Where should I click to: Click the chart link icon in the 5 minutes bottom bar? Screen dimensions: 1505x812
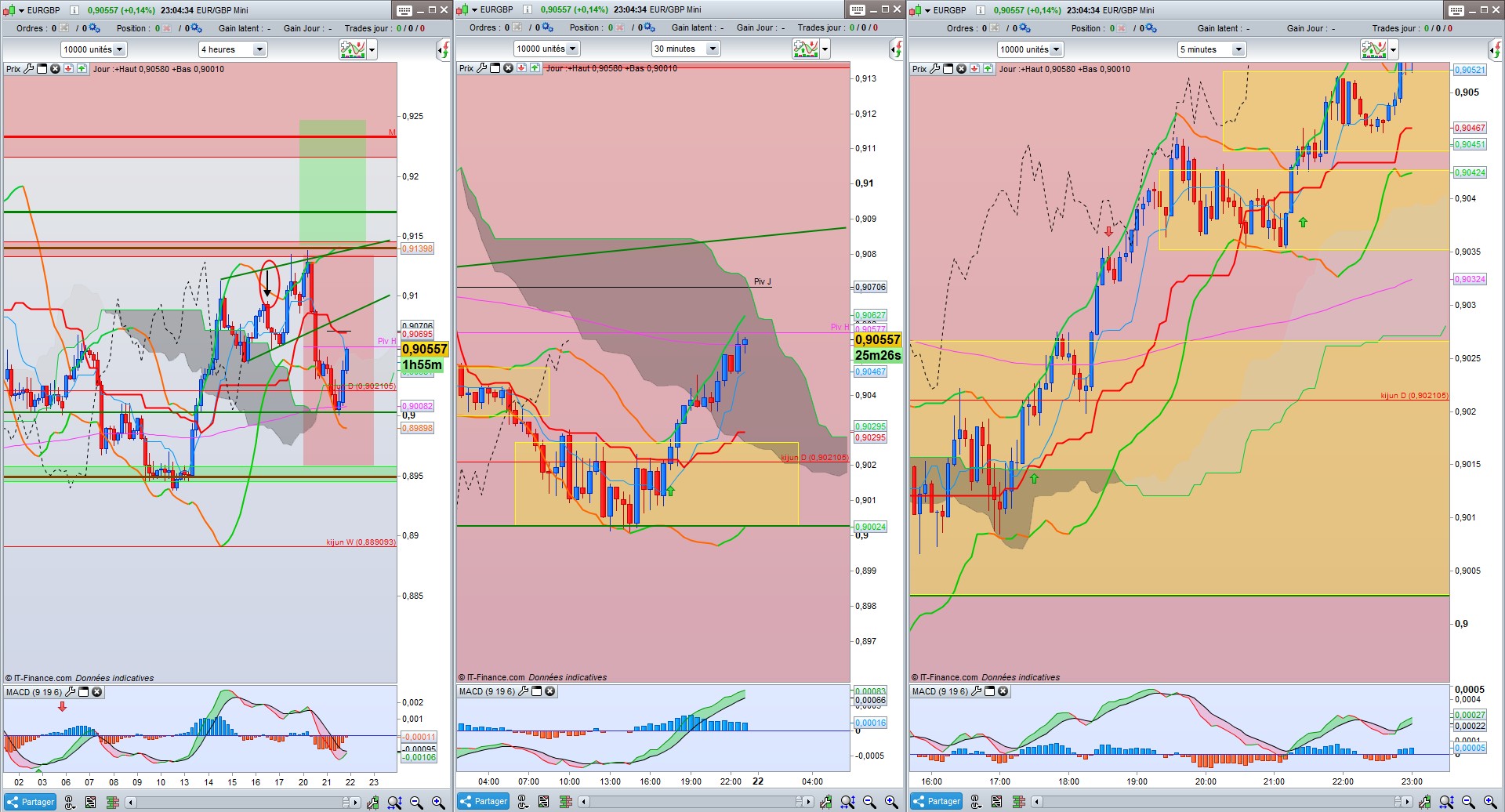976,802
